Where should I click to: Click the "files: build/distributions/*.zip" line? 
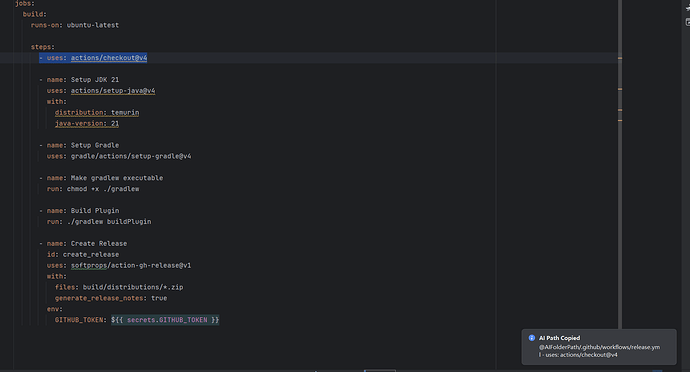click(x=119, y=287)
